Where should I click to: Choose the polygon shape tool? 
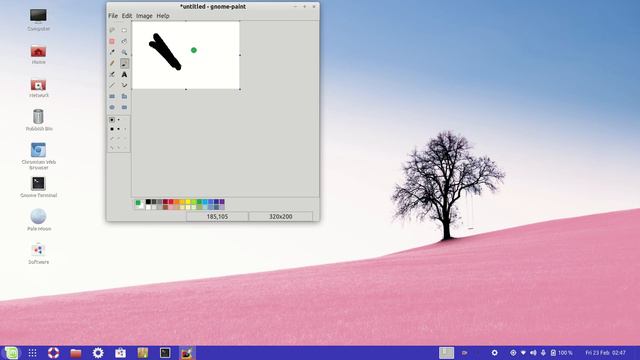(x=124, y=96)
